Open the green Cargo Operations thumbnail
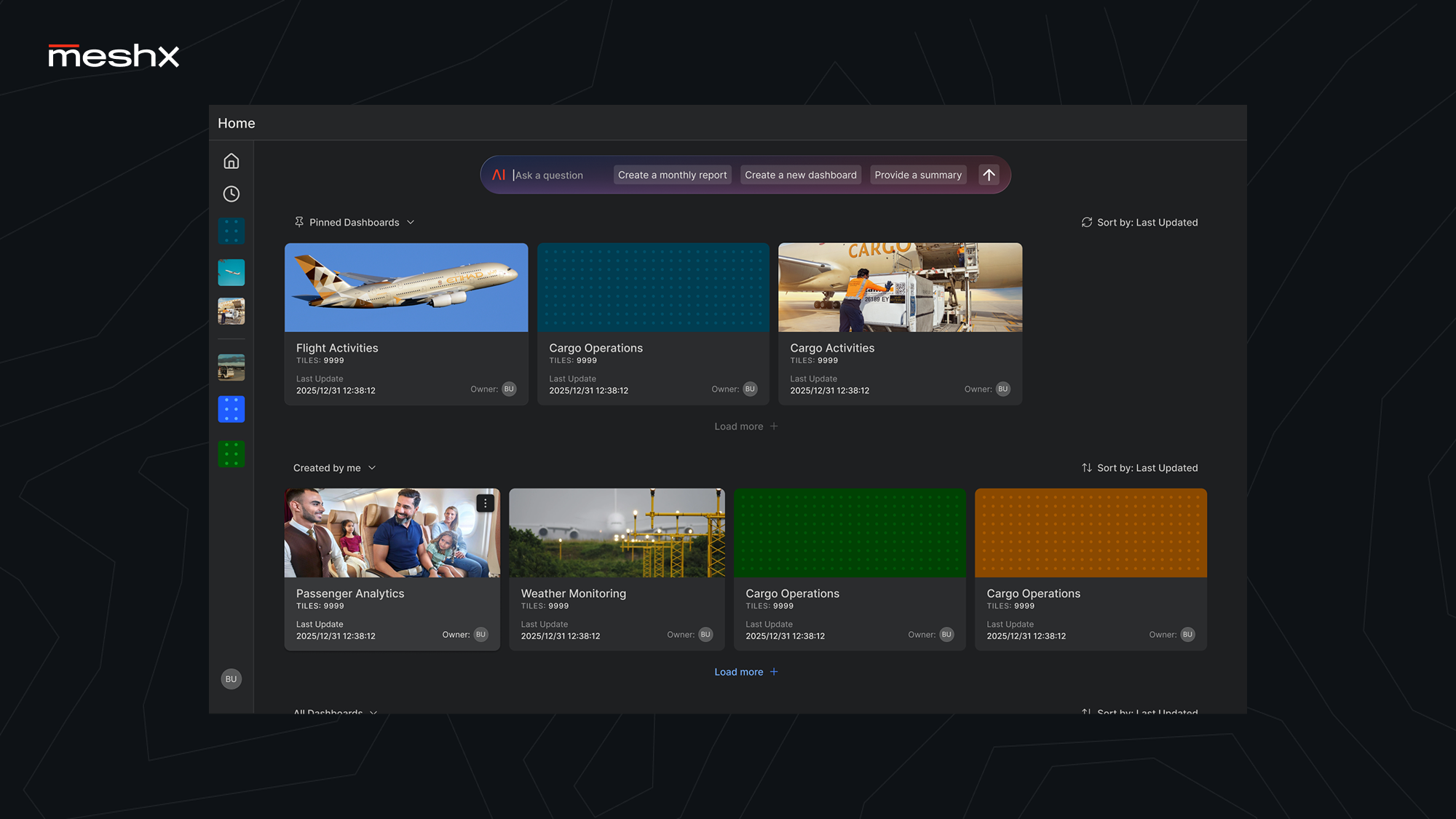This screenshot has width=1456, height=819. click(850, 533)
